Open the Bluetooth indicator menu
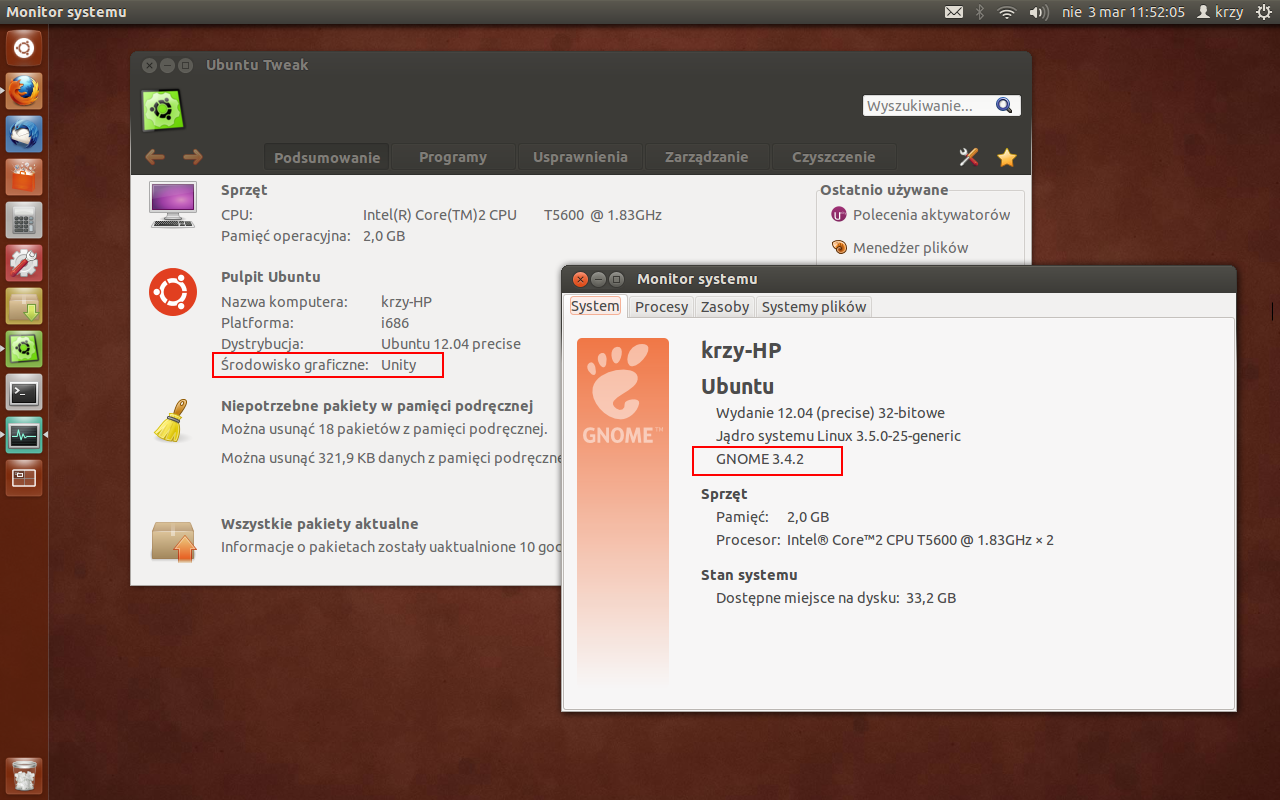This screenshot has height=800, width=1280. [980, 12]
